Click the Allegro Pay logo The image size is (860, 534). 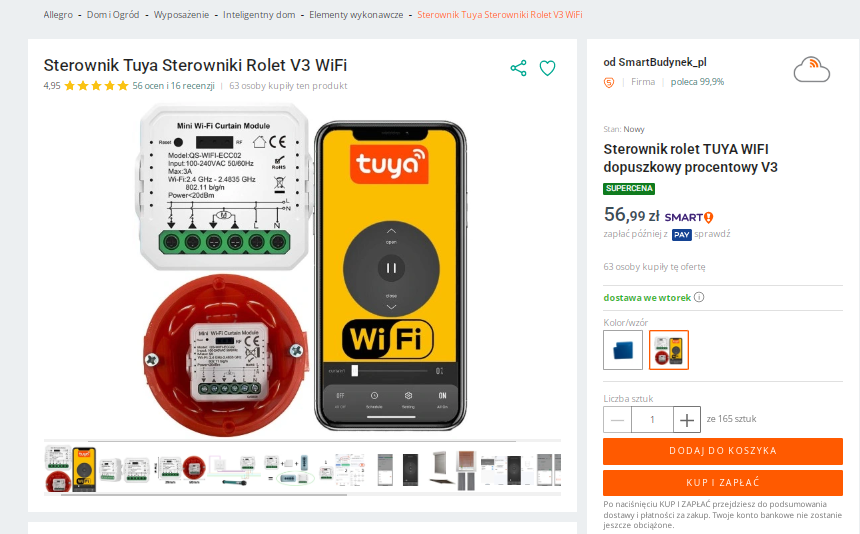pos(681,235)
